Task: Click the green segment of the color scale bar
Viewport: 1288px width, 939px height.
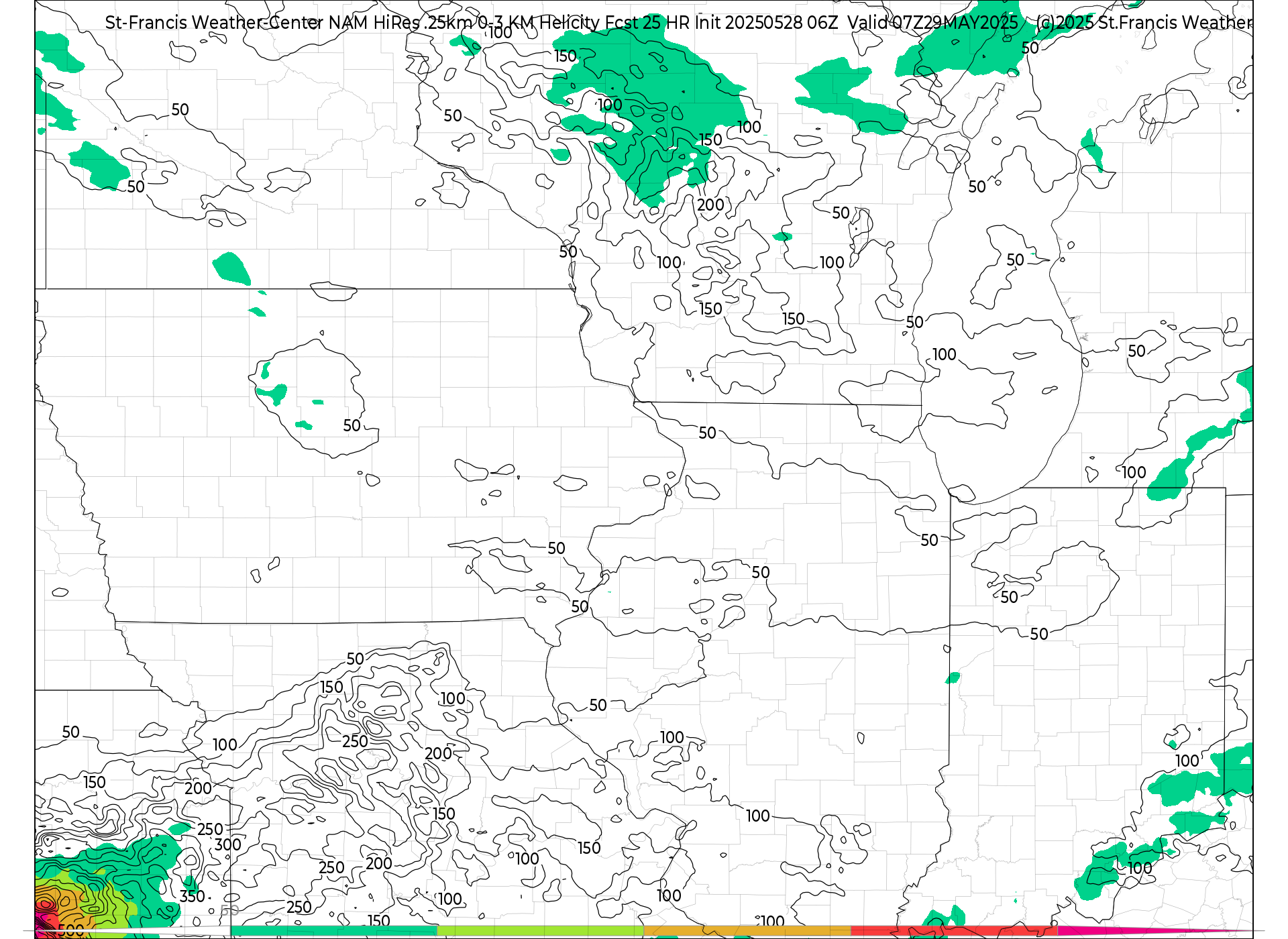Action: coord(333,931)
